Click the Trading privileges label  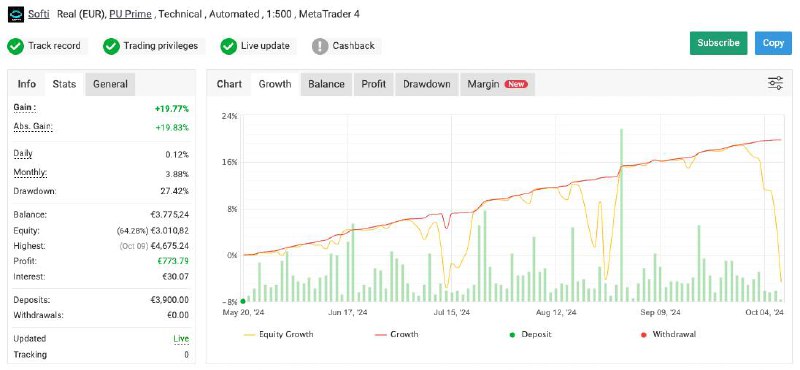(x=161, y=46)
